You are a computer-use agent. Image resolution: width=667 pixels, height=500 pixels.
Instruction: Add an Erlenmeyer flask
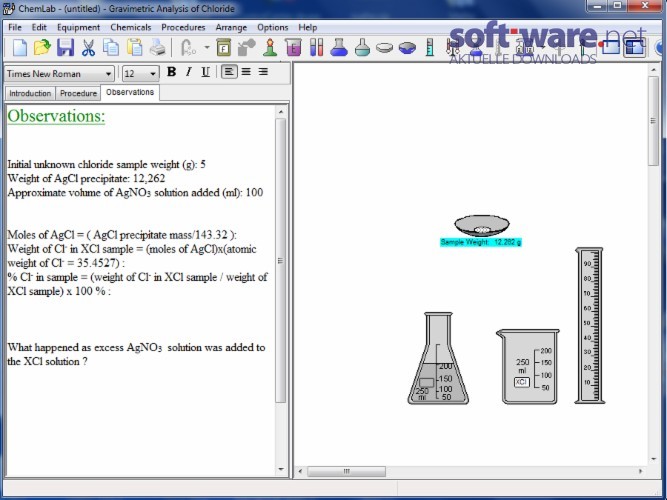point(362,47)
